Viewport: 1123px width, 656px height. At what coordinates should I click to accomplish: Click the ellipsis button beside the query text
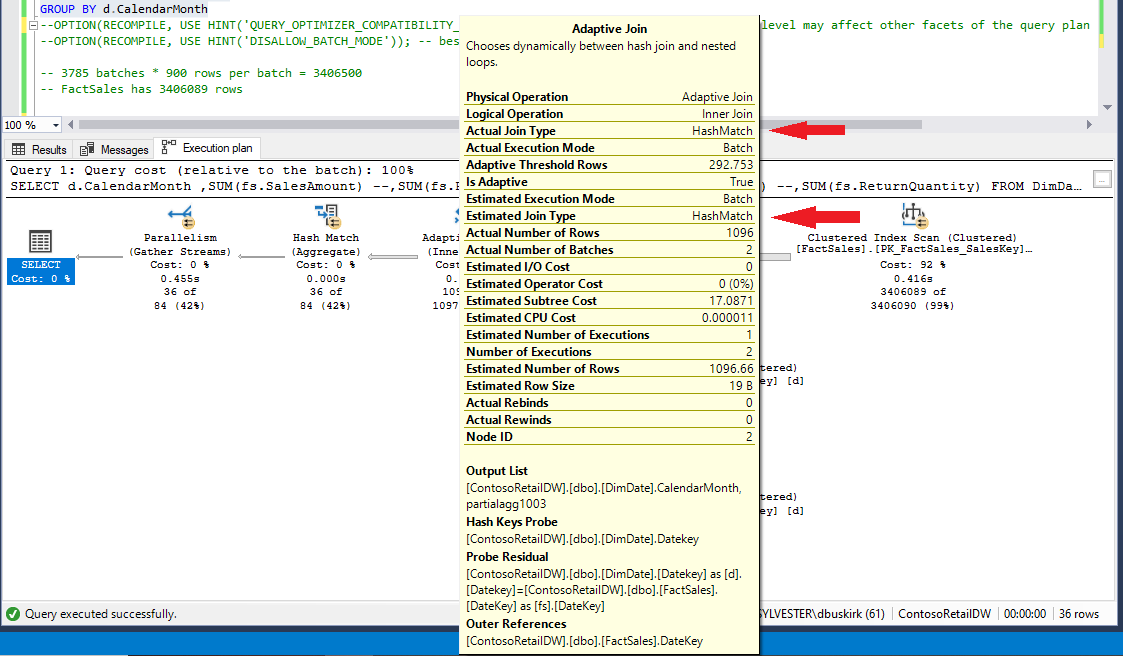click(x=1102, y=180)
